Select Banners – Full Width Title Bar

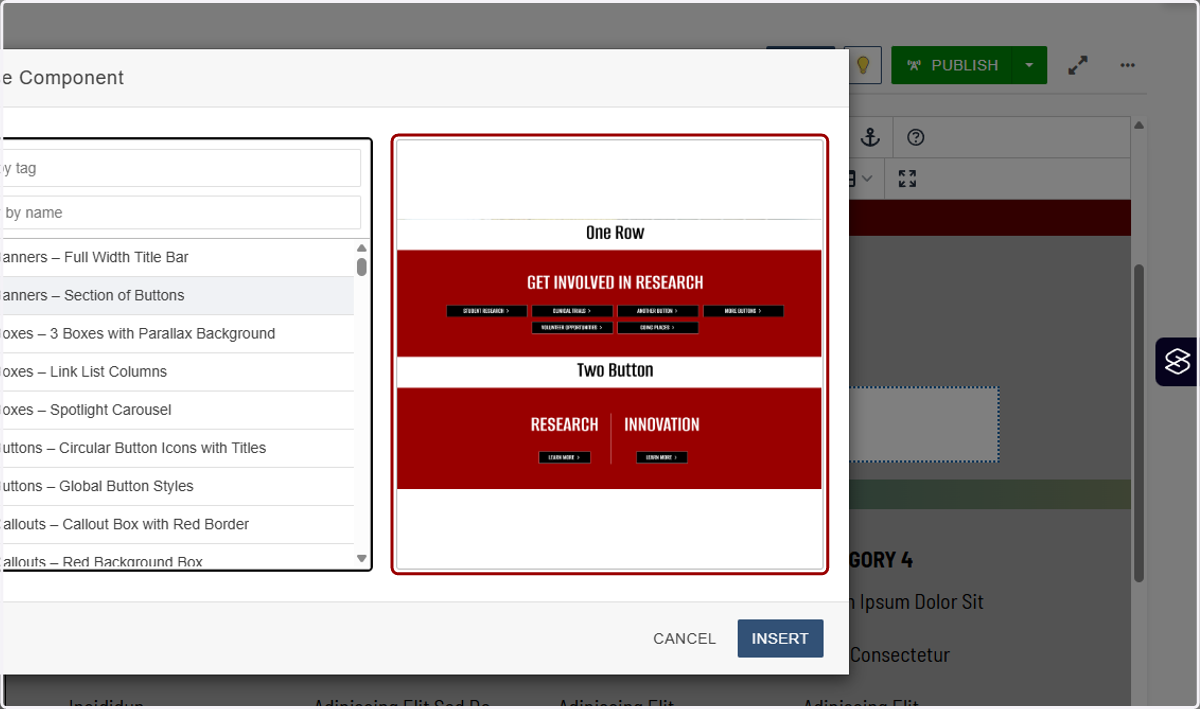[177, 257]
